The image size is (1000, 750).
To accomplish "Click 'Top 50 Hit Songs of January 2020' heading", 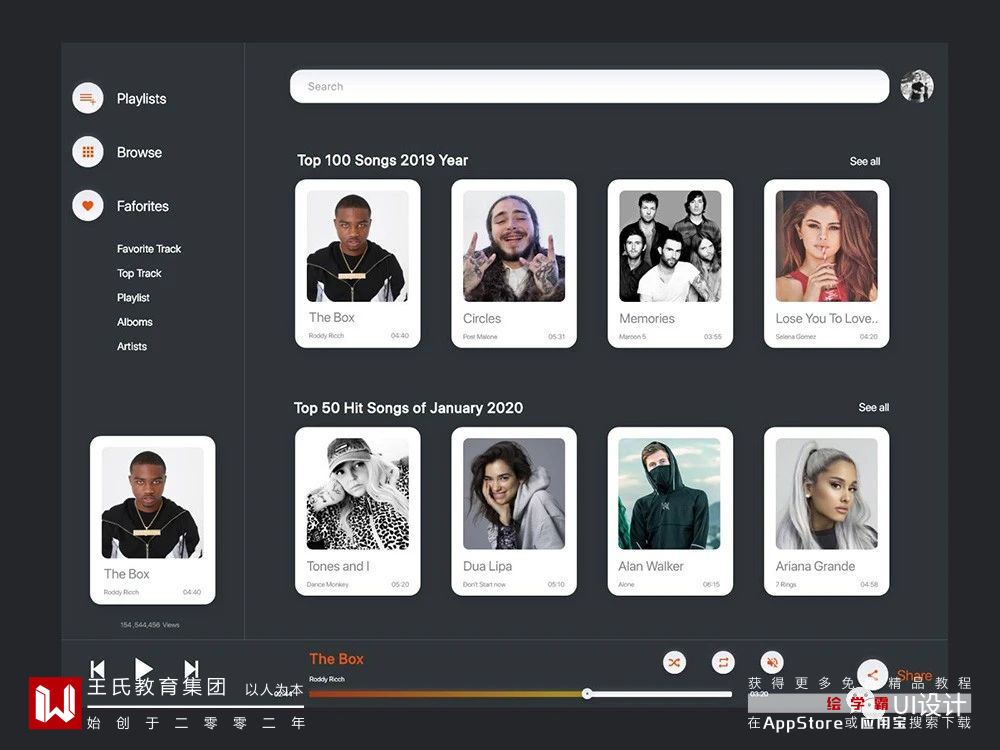I will (x=408, y=408).
